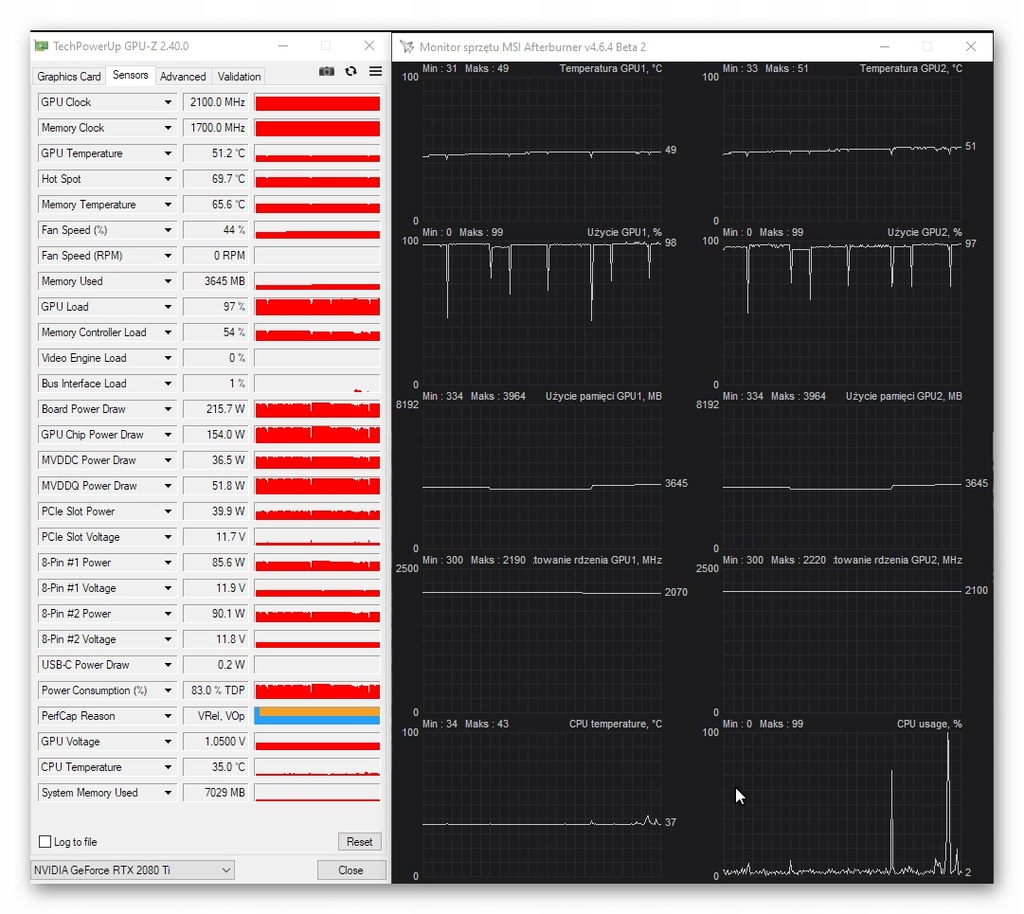
Task: Open the Memory Controller Load dropdown
Action: pos(168,332)
